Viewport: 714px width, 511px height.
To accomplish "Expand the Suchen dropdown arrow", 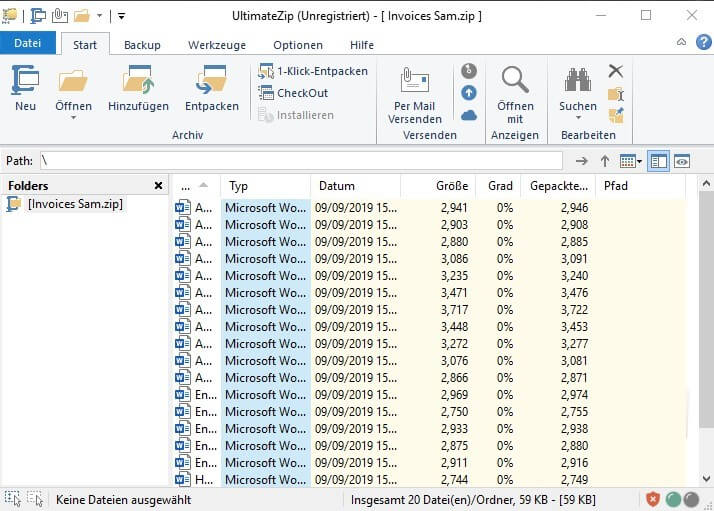I will pos(578,118).
